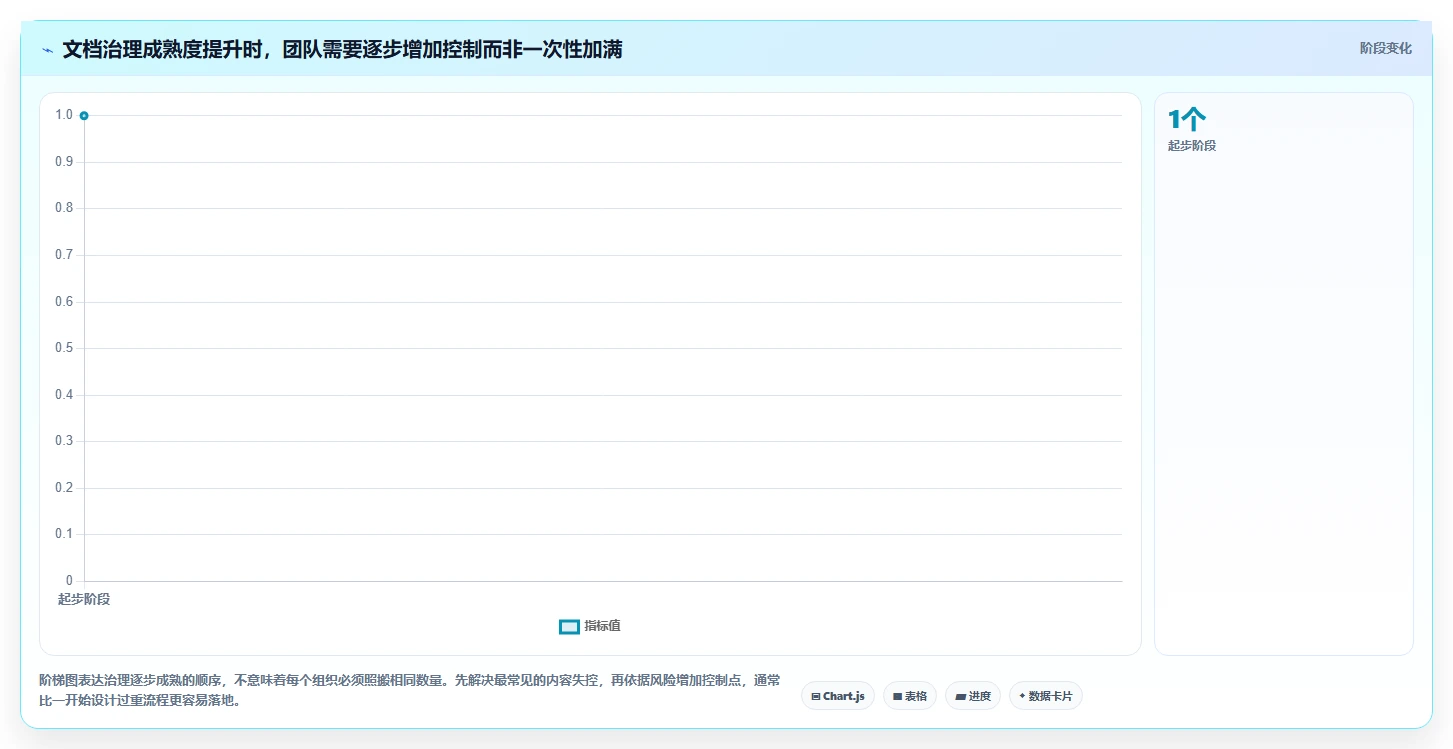
Task: Click the 0.9 y-axis tick label
Action: [64, 162]
